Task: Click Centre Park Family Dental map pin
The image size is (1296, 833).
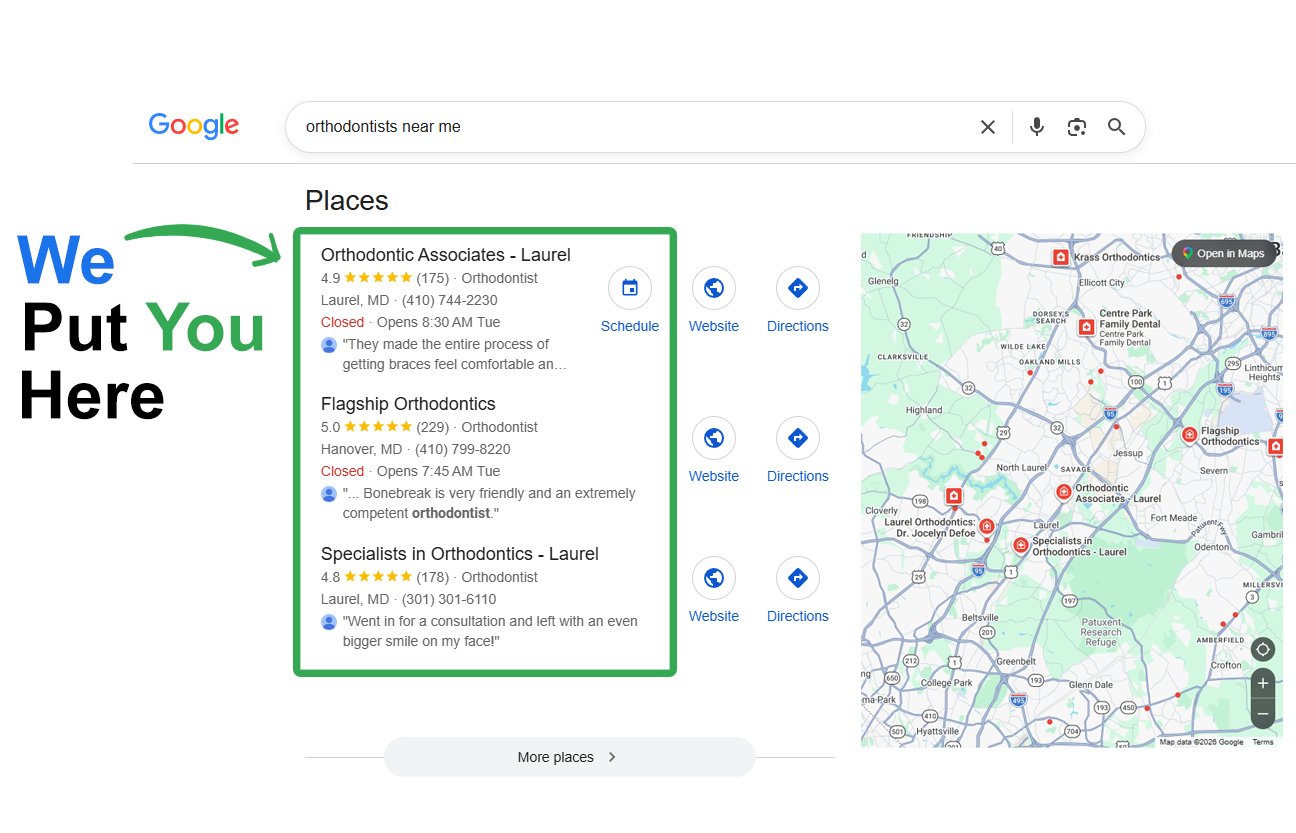Action: 1086,327
